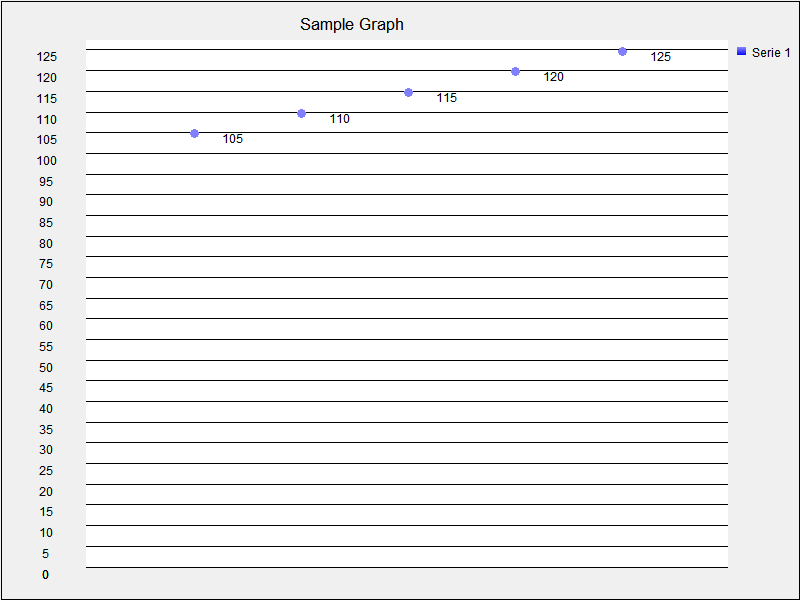Select the data point labeled 110
Screen dimensions: 800x600
[300, 112]
